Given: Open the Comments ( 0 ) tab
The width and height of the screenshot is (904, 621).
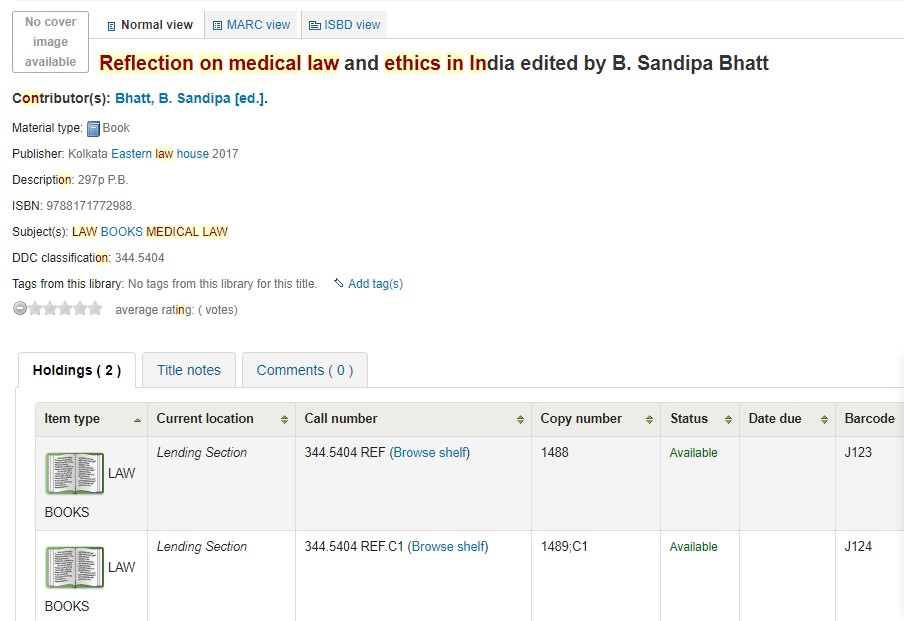Looking at the screenshot, I should pyautogui.click(x=305, y=370).
